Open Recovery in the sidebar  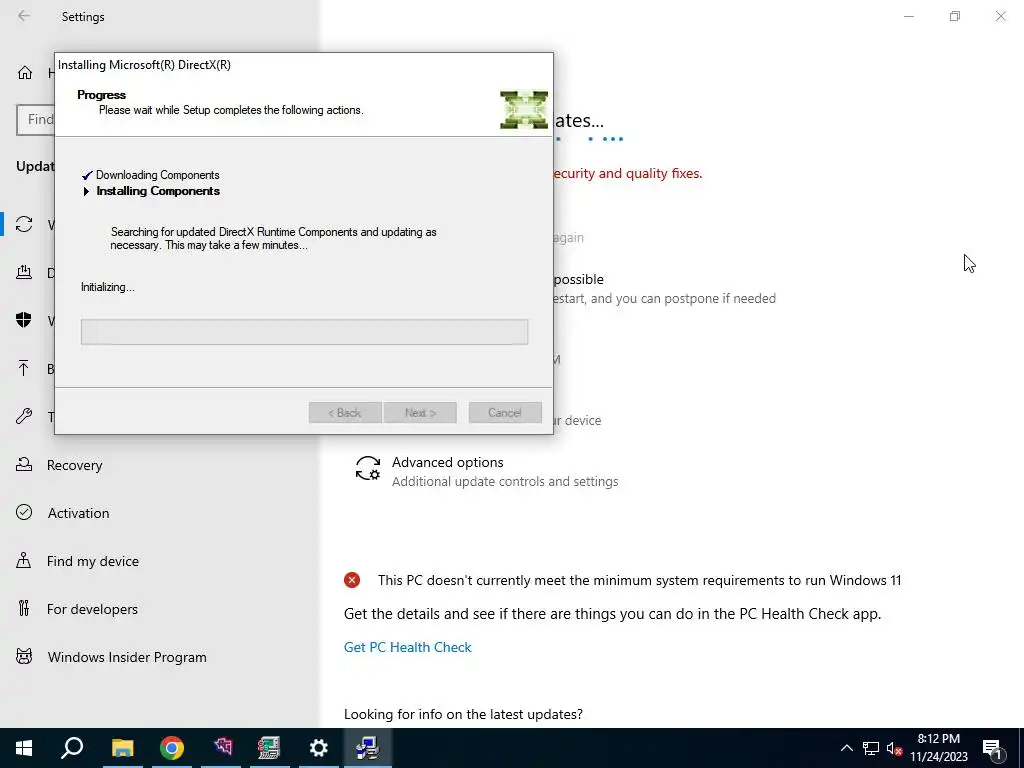[74, 465]
